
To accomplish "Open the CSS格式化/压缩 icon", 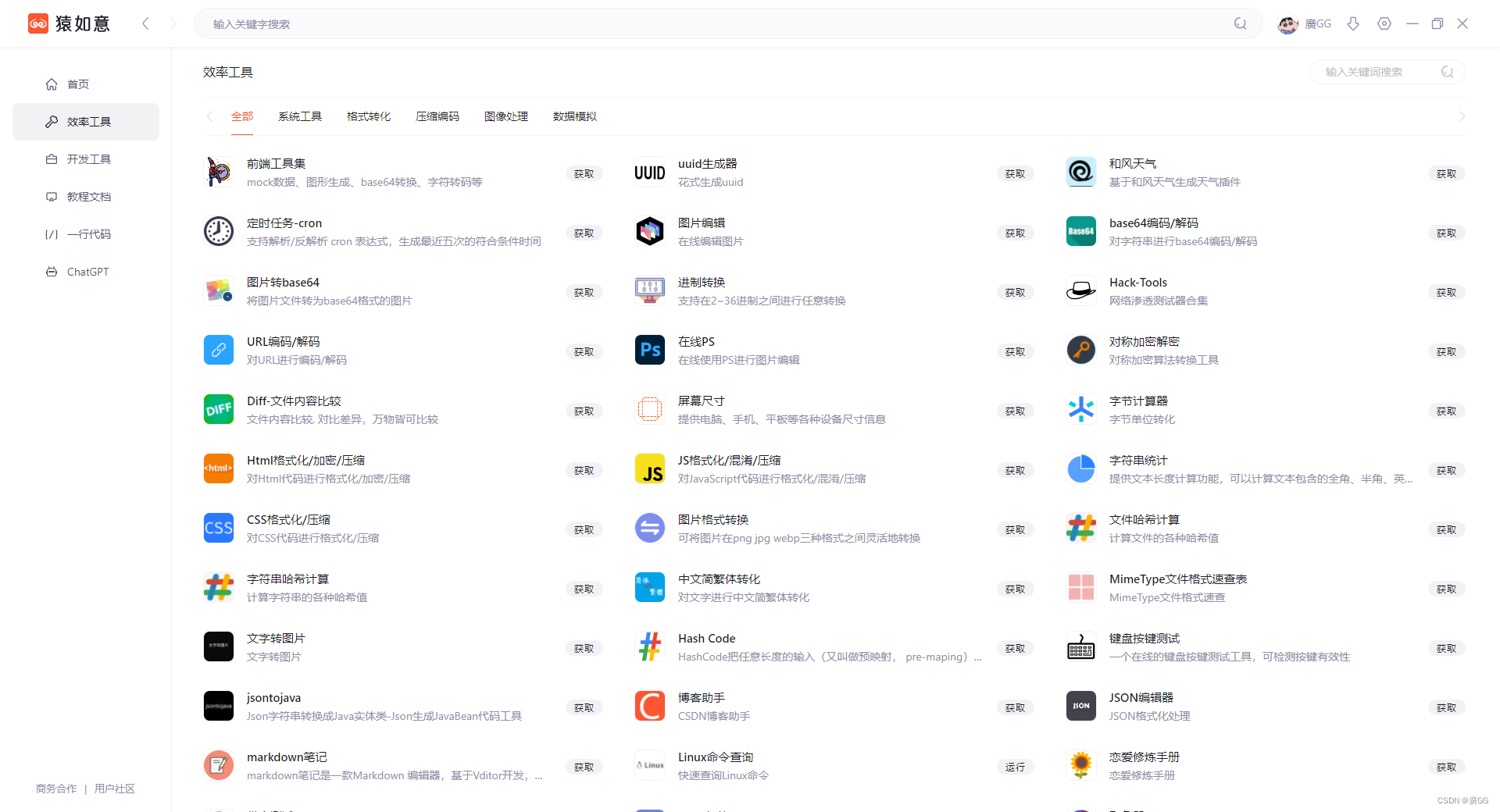I will click(x=219, y=529).
